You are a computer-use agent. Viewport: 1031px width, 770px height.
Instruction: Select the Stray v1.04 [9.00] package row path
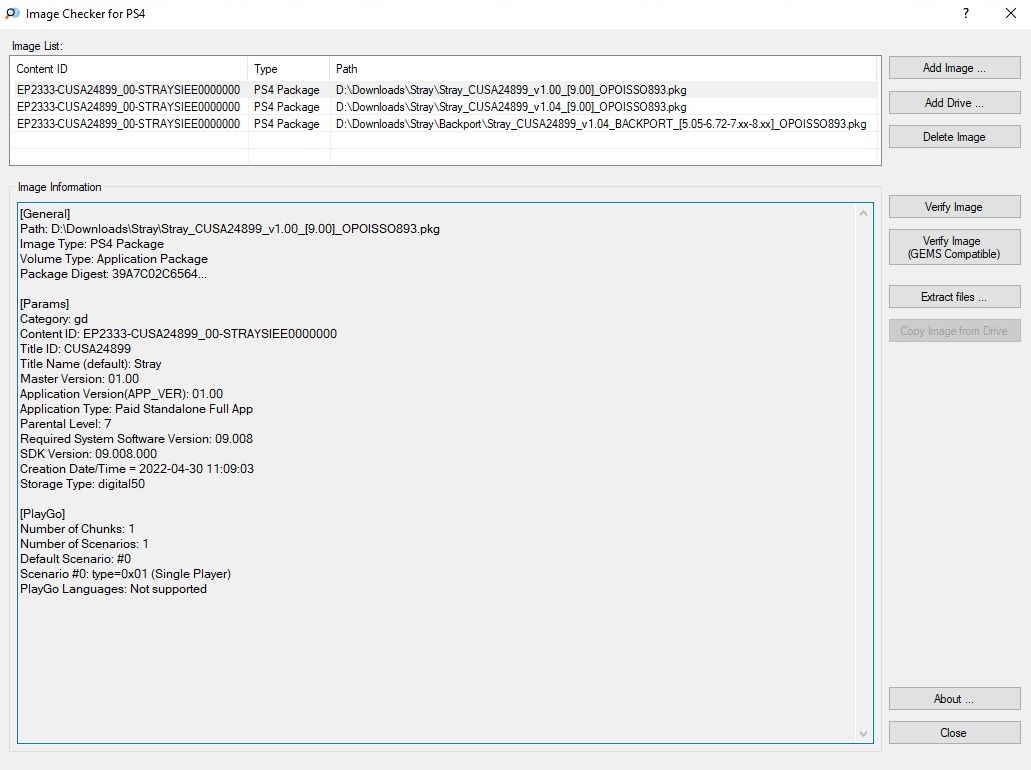pos(511,107)
